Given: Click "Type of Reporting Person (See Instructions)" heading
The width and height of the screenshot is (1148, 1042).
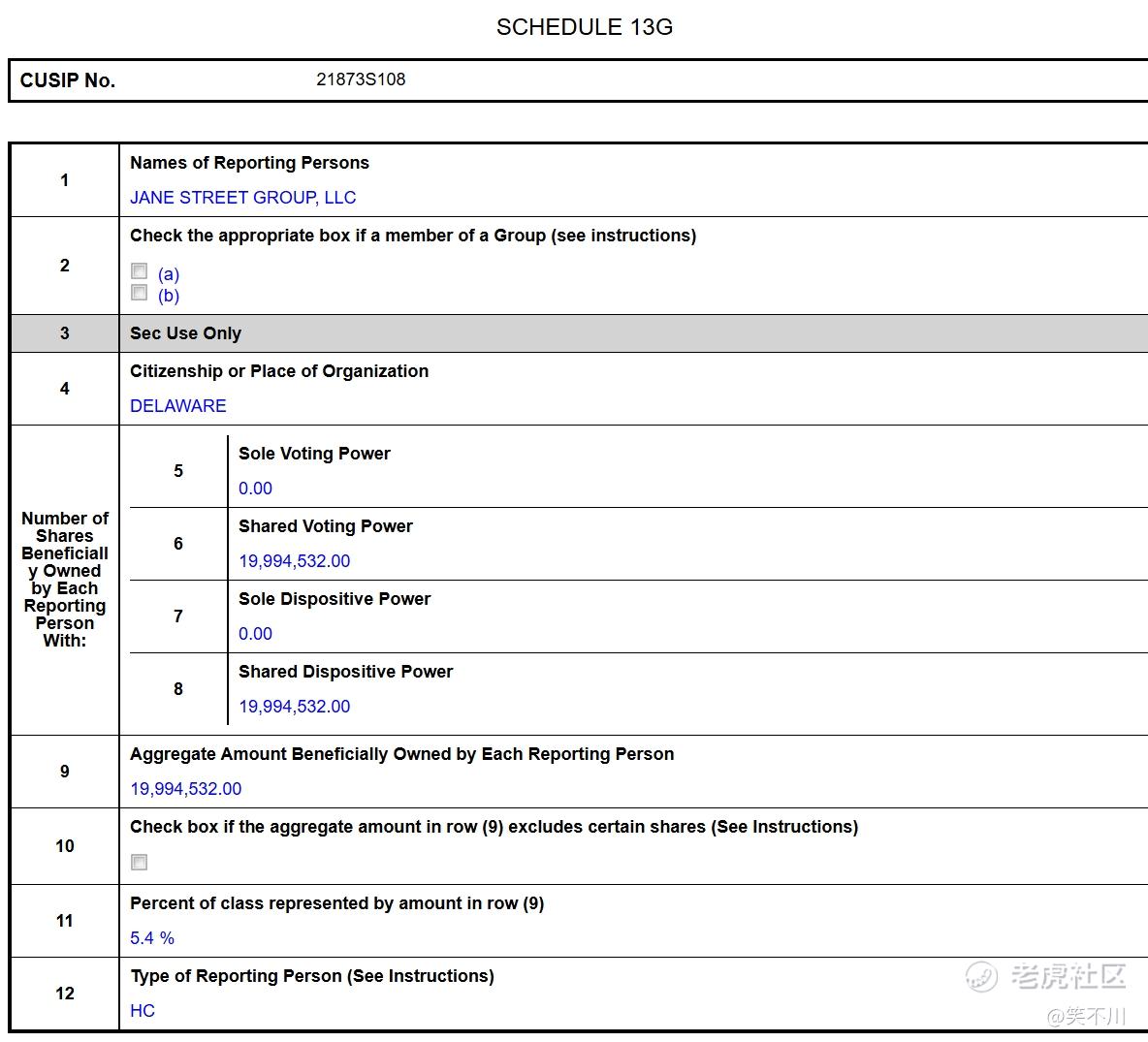Looking at the screenshot, I should (x=312, y=976).
